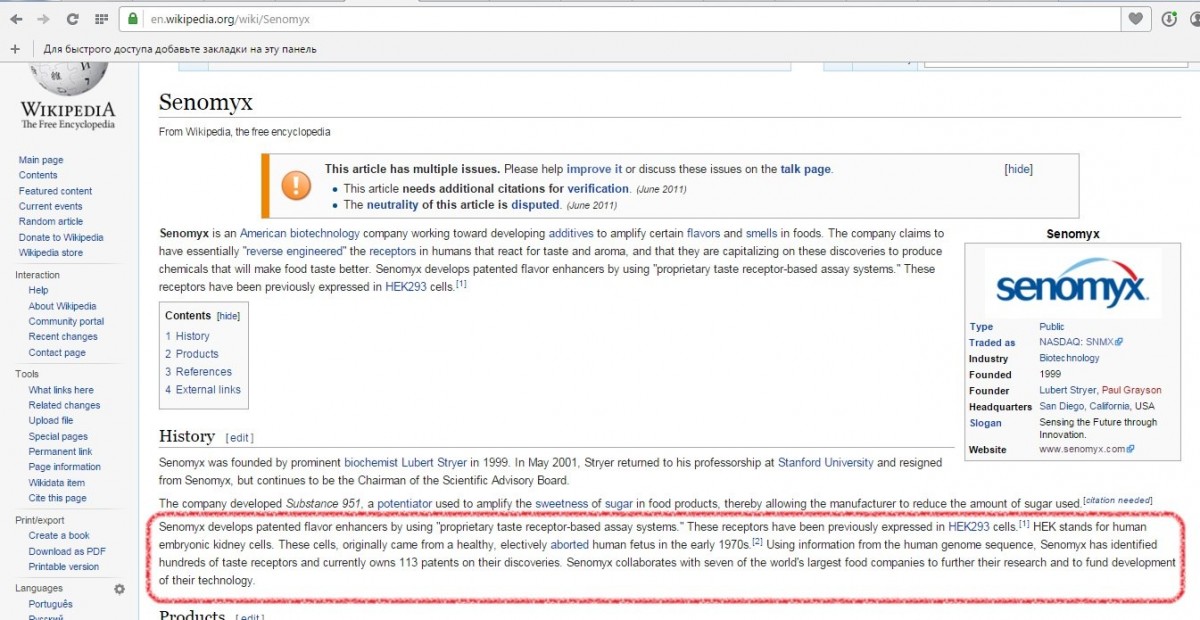Reload the Senomyx page
The width and height of the screenshot is (1200, 620).
coord(72,19)
